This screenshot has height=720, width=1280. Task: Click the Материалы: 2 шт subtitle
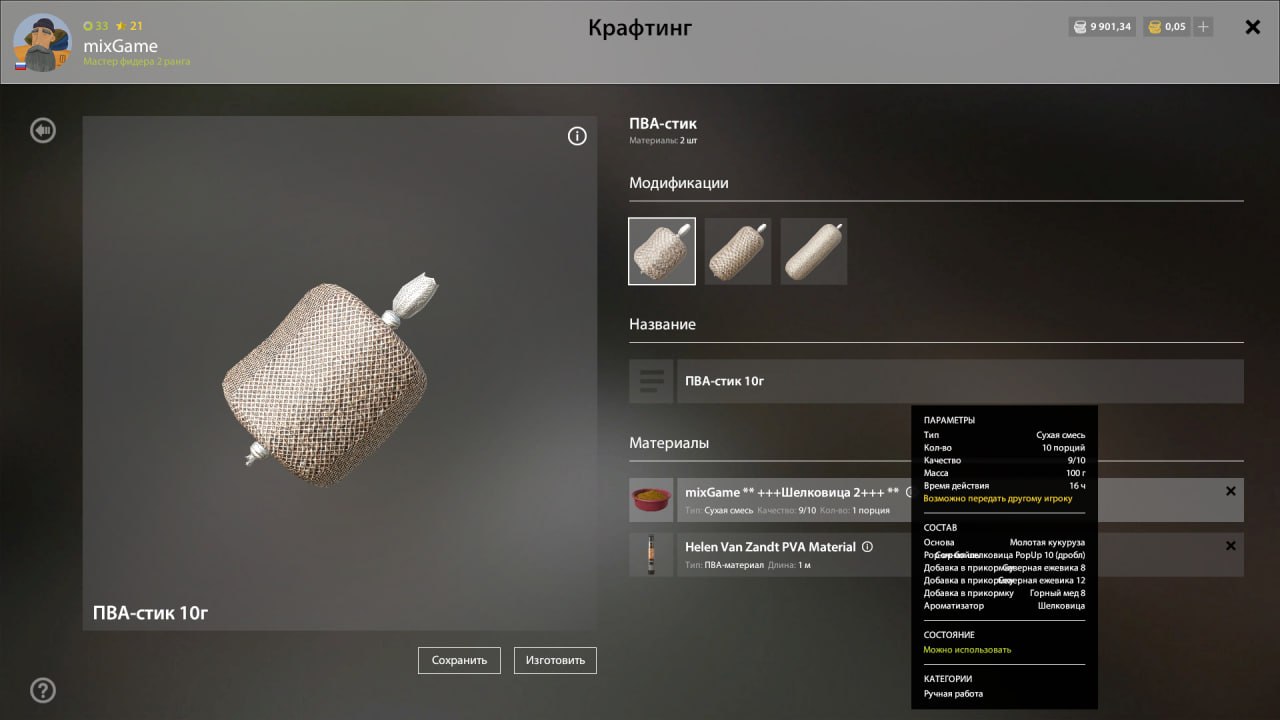(x=663, y=141)
